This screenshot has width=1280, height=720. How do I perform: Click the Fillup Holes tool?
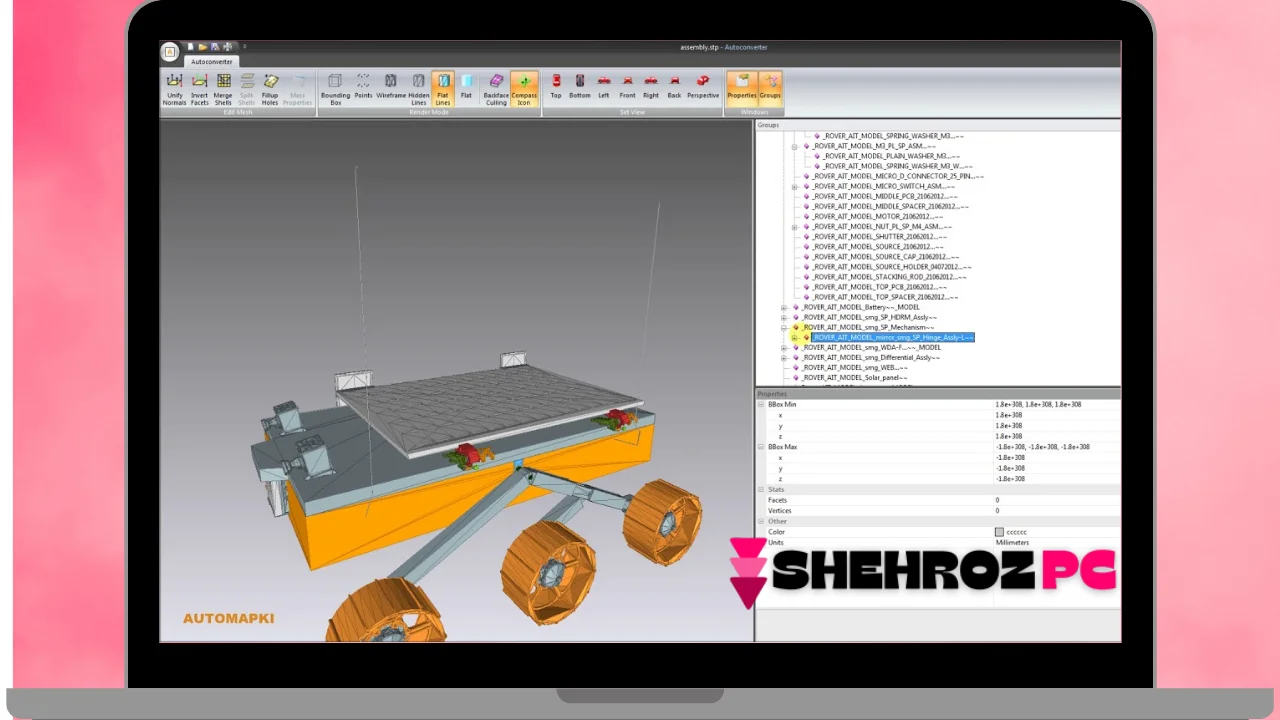270,89
